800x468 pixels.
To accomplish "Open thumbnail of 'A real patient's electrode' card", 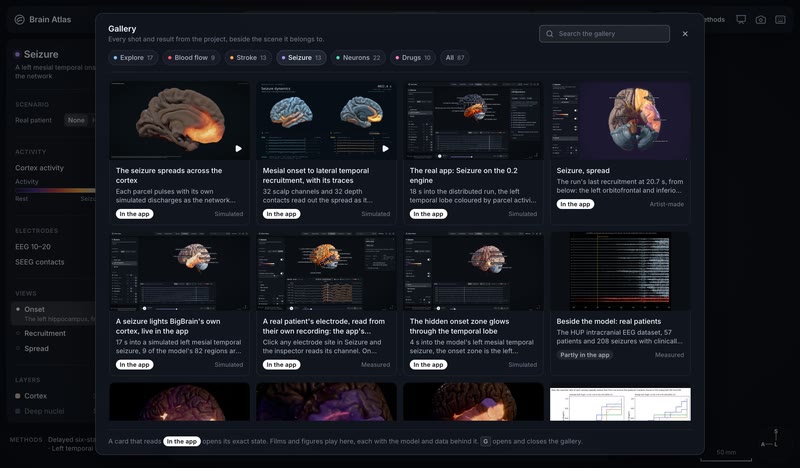I will (326, 272).
